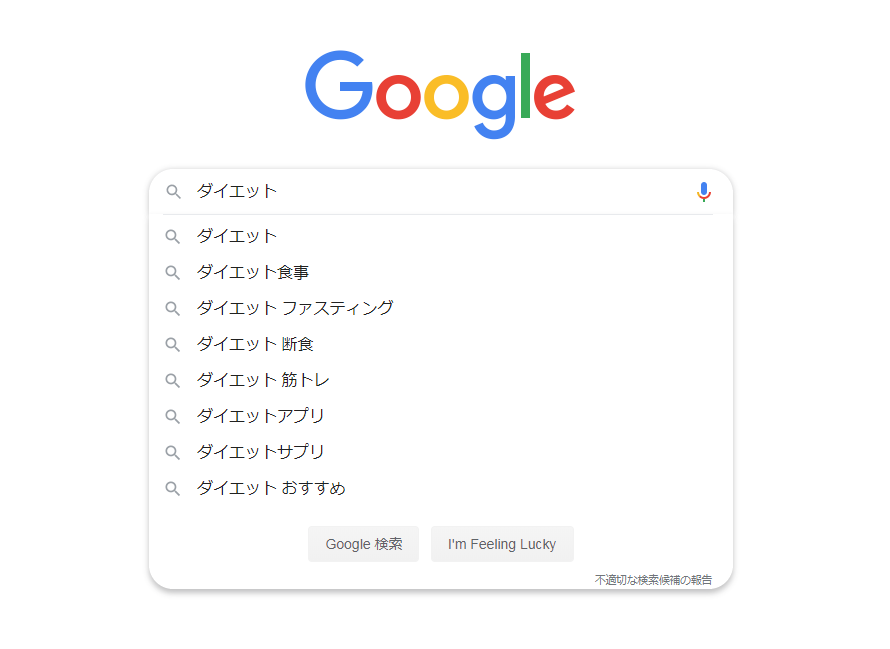The width and height of the screenshot is (890, 649).
Task: Click magnifier icon beside ダイエット おすすめ
Action: point(173,488)
